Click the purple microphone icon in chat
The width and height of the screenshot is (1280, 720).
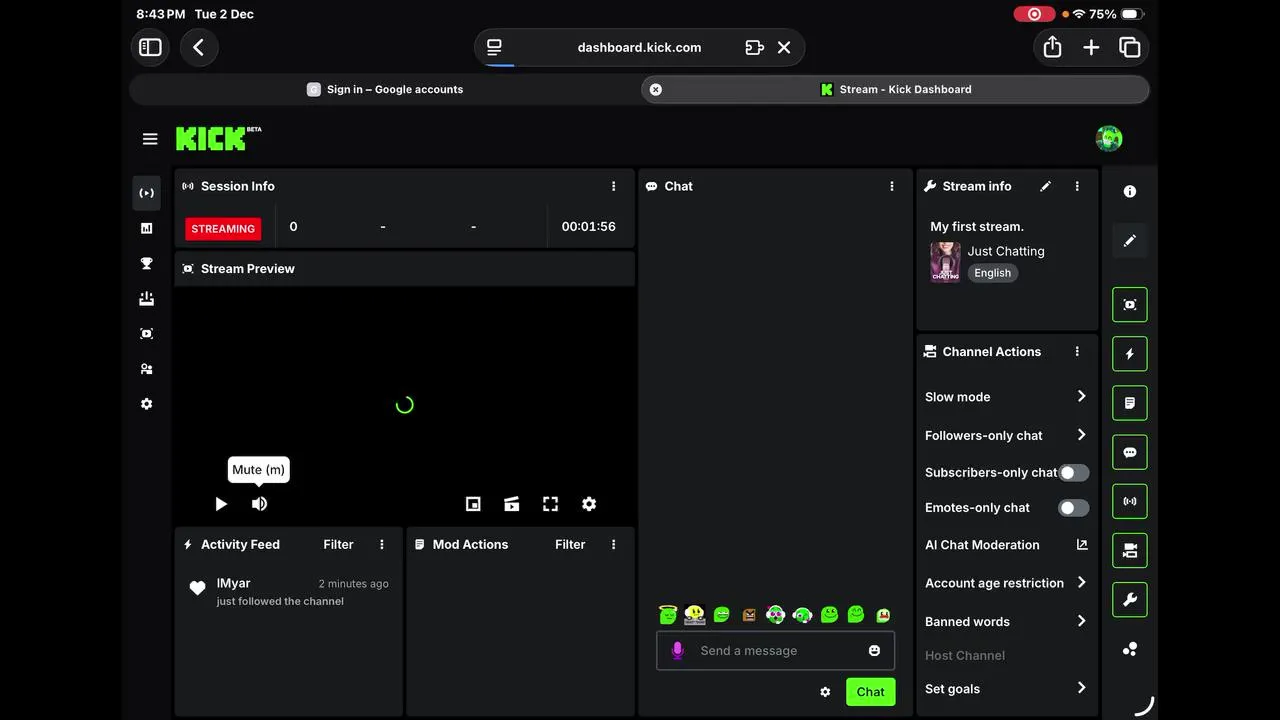tap(677, 651)
